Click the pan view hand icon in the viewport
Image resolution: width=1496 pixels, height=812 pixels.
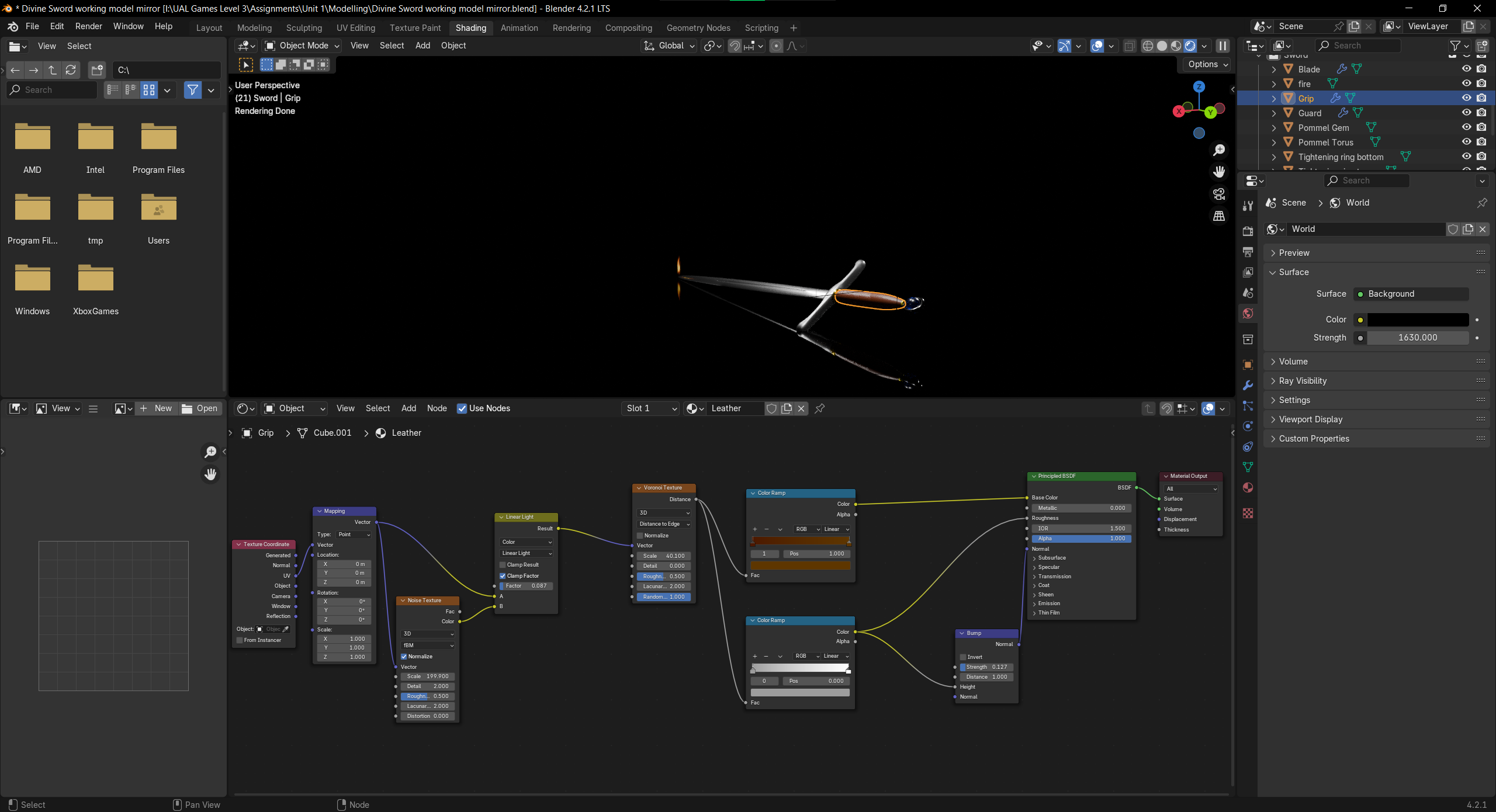coord(1219,172)
